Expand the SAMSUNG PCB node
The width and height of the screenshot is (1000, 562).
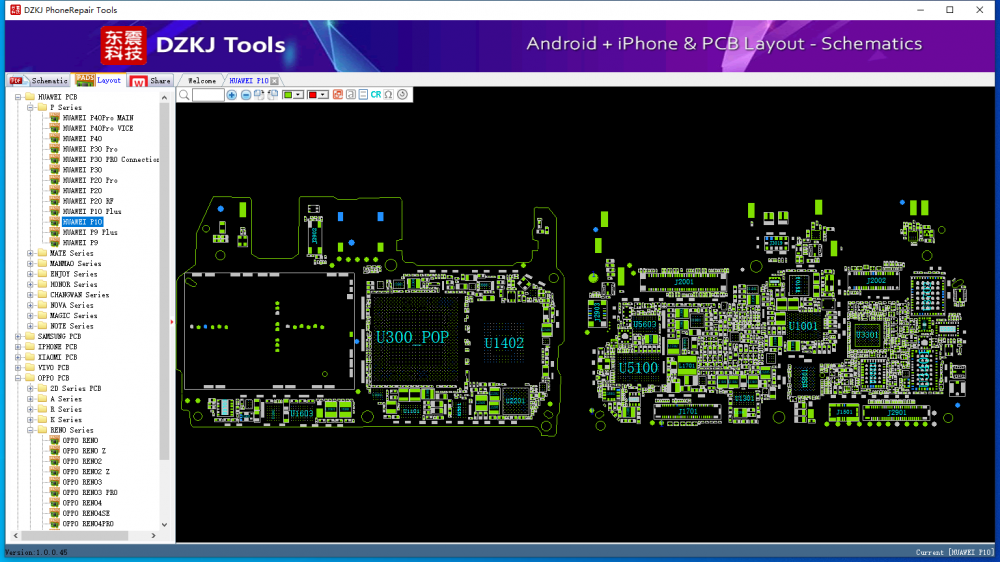(18, 337)
